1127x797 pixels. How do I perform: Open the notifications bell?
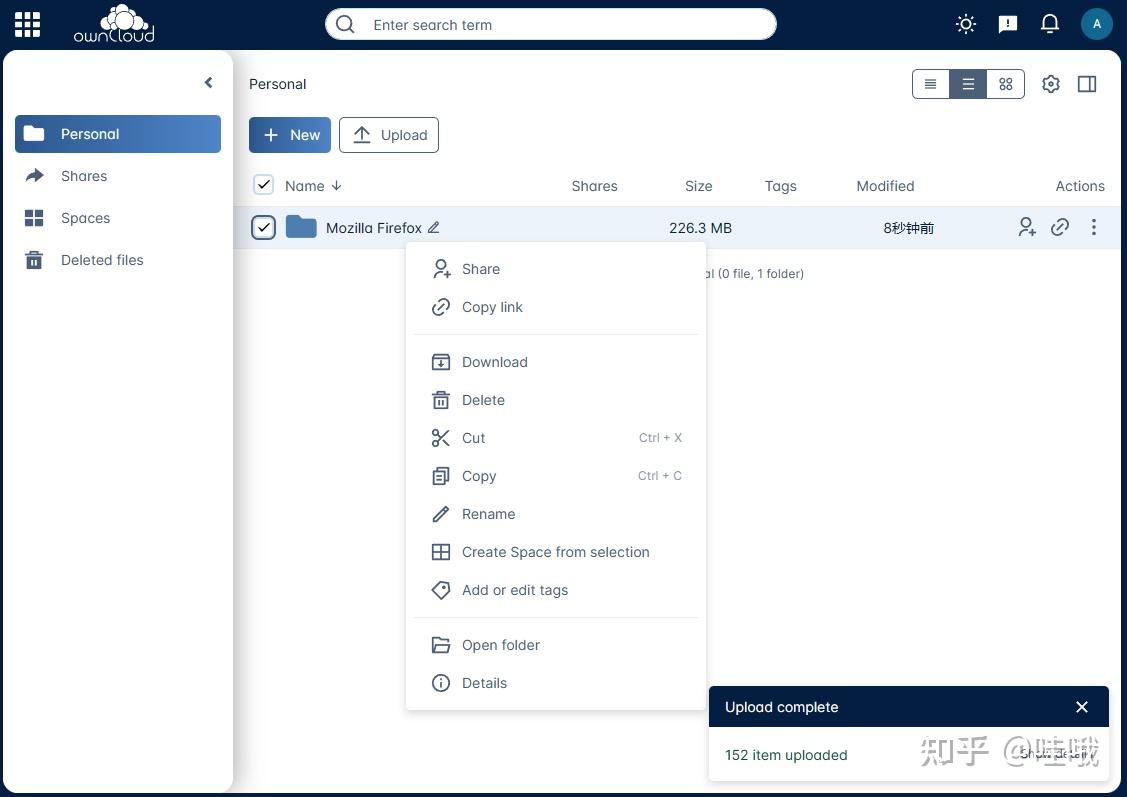[x=1049, y=23]
